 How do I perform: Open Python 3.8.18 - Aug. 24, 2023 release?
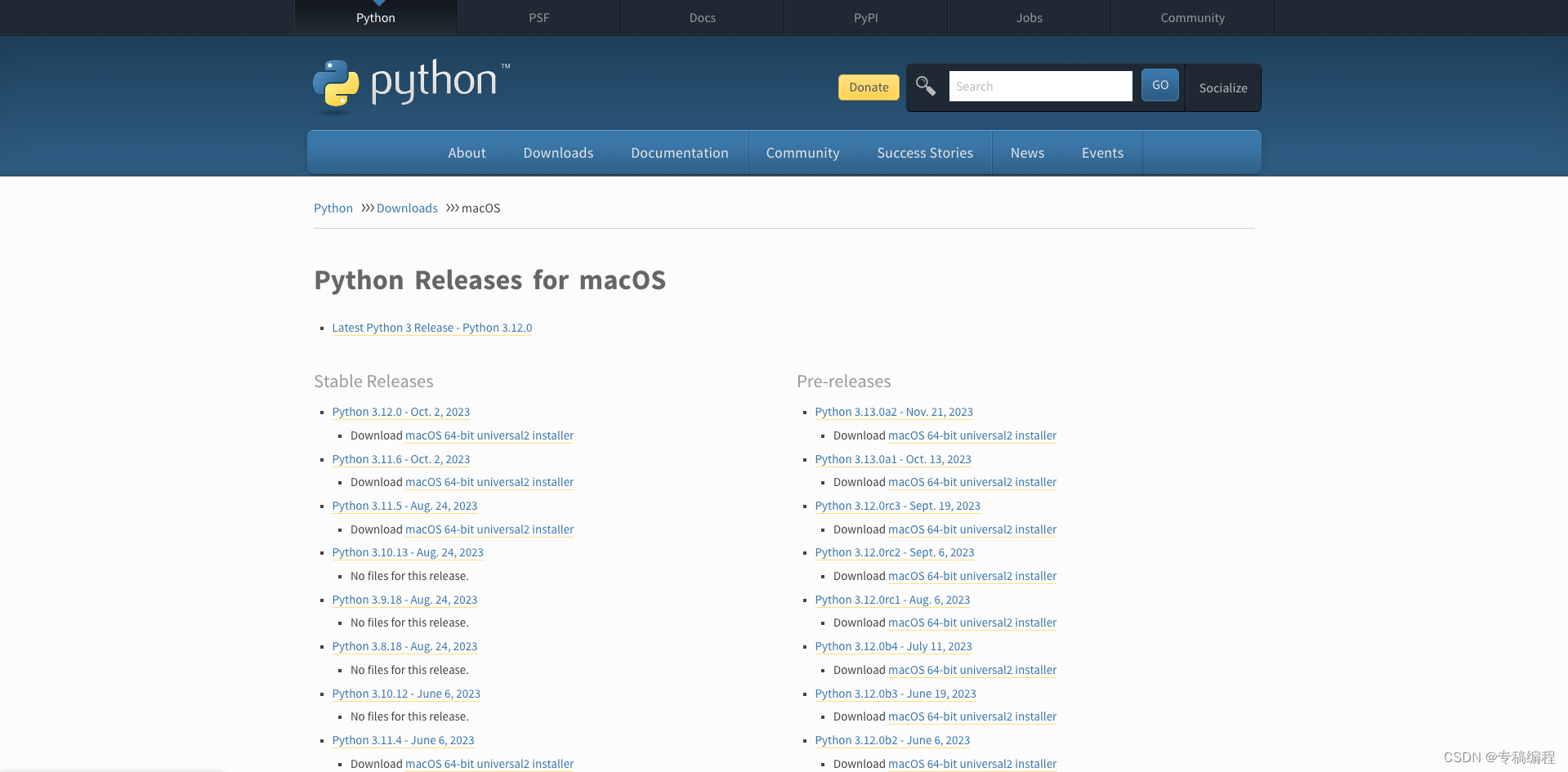tap(404, 646)
